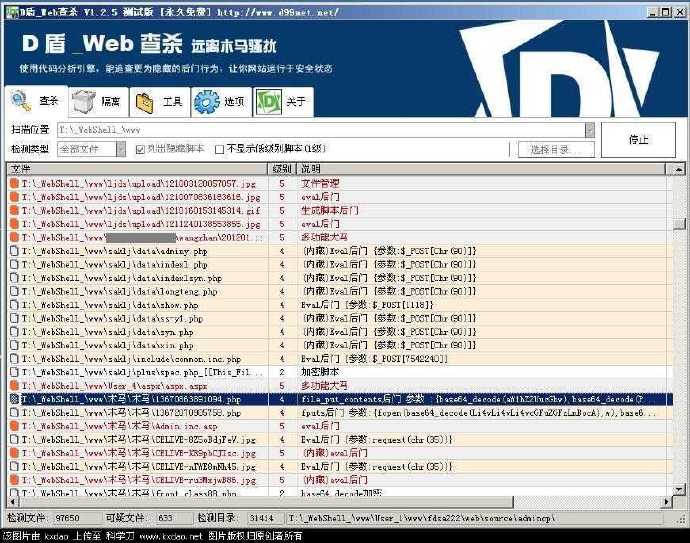Switch to the 选项 options tab
This screenshot has height=543, width=690.
(x=221, y=102)
